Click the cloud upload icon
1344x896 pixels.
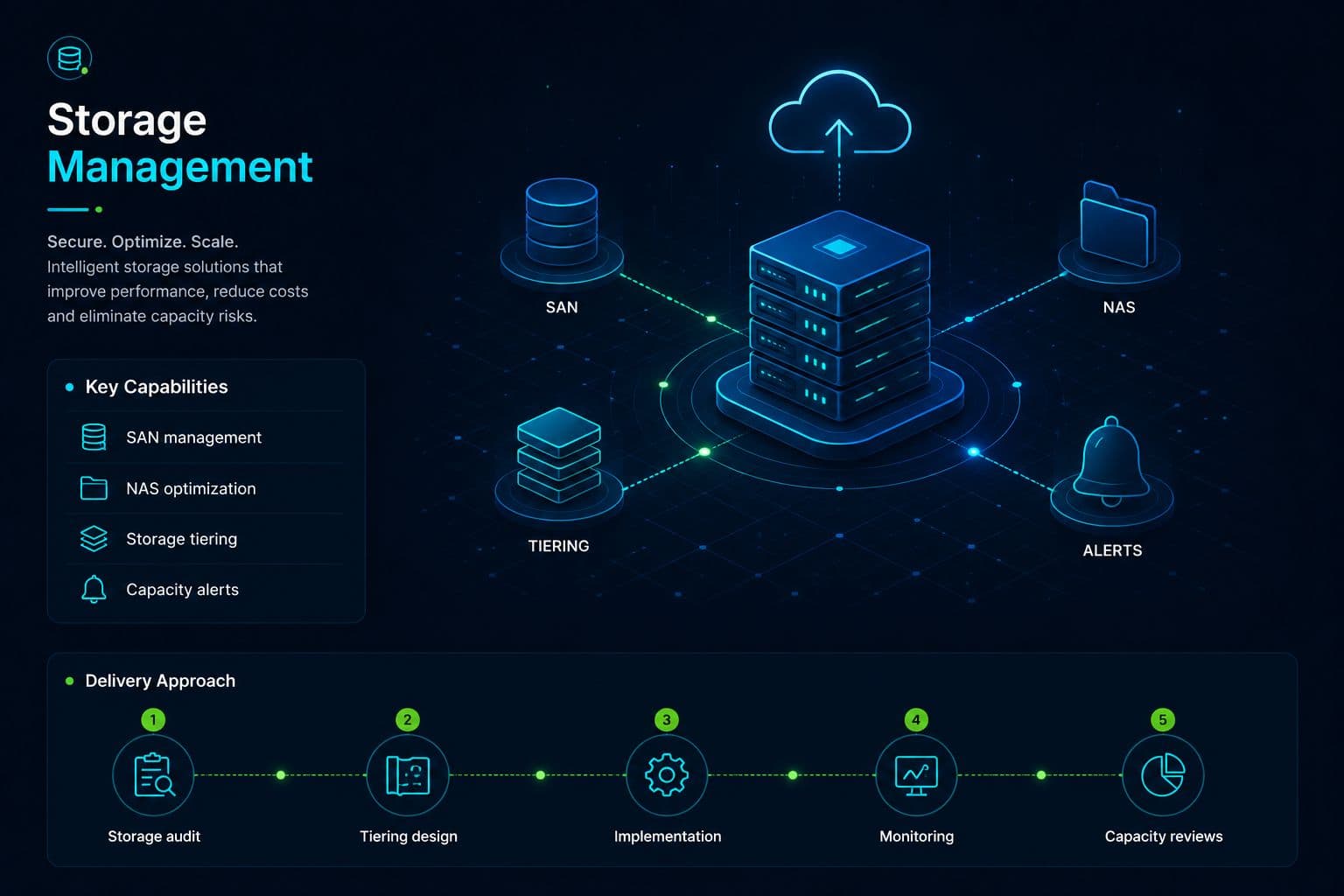click(x=839, y=114)
